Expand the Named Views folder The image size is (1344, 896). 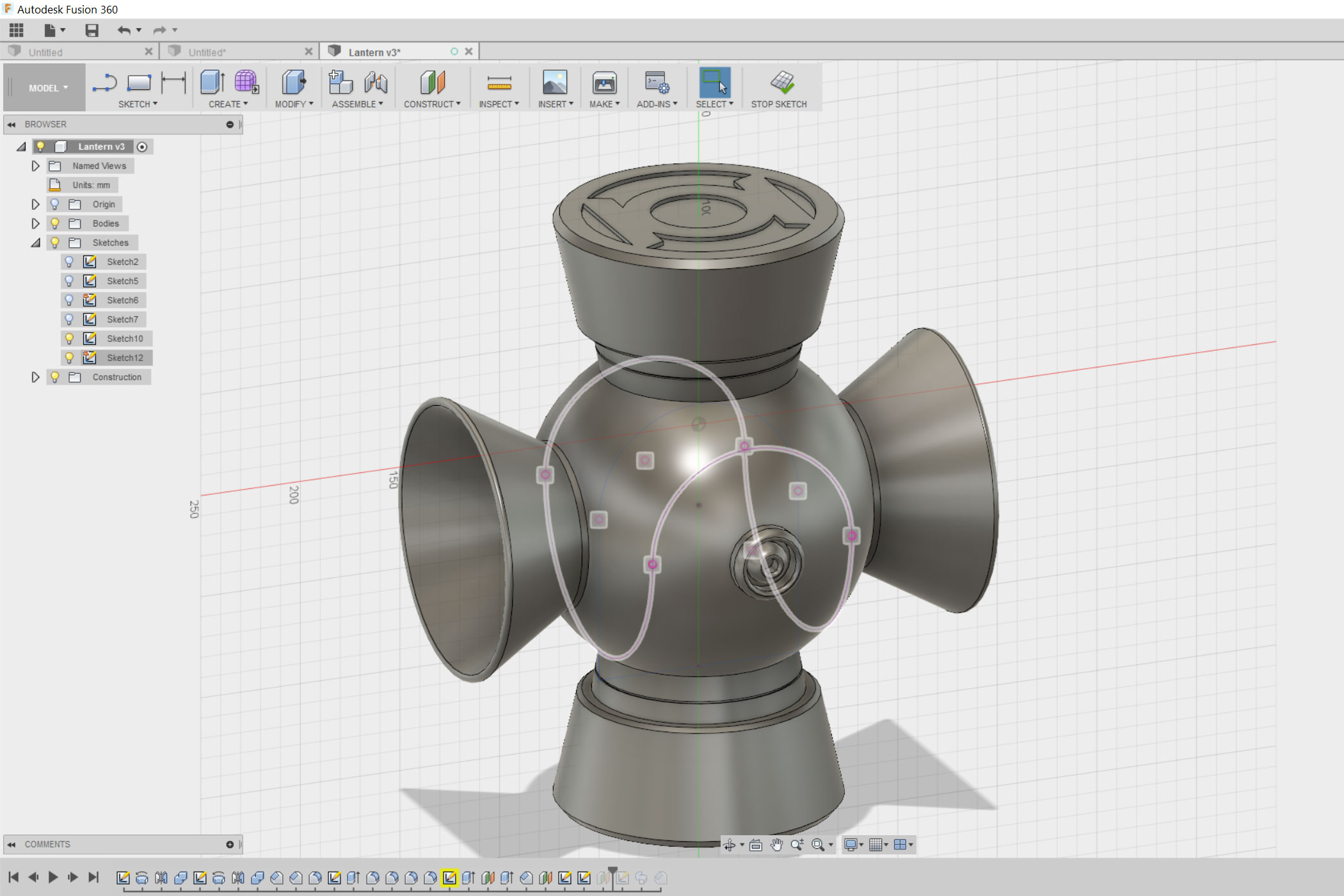pyautogui.click(x=36, y=166)
